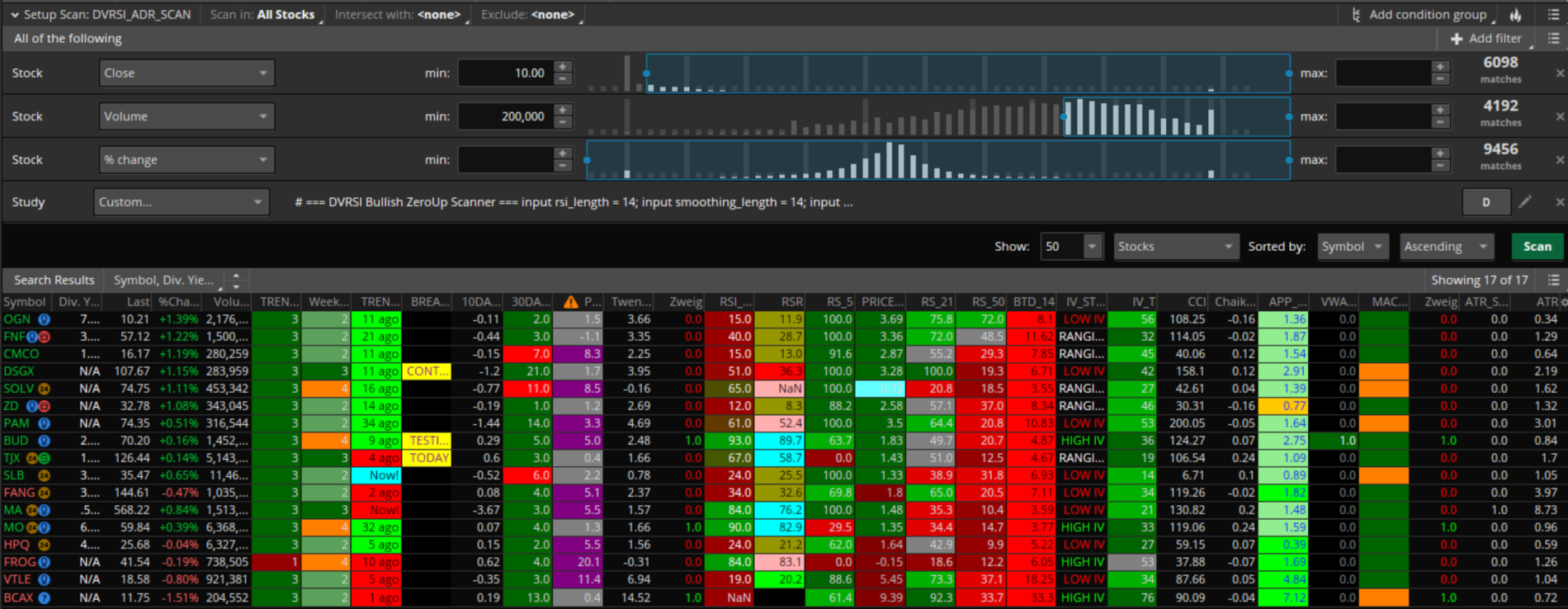
Task: Click the cyan Now! cell in SLB row
Action: pos(376,475)
